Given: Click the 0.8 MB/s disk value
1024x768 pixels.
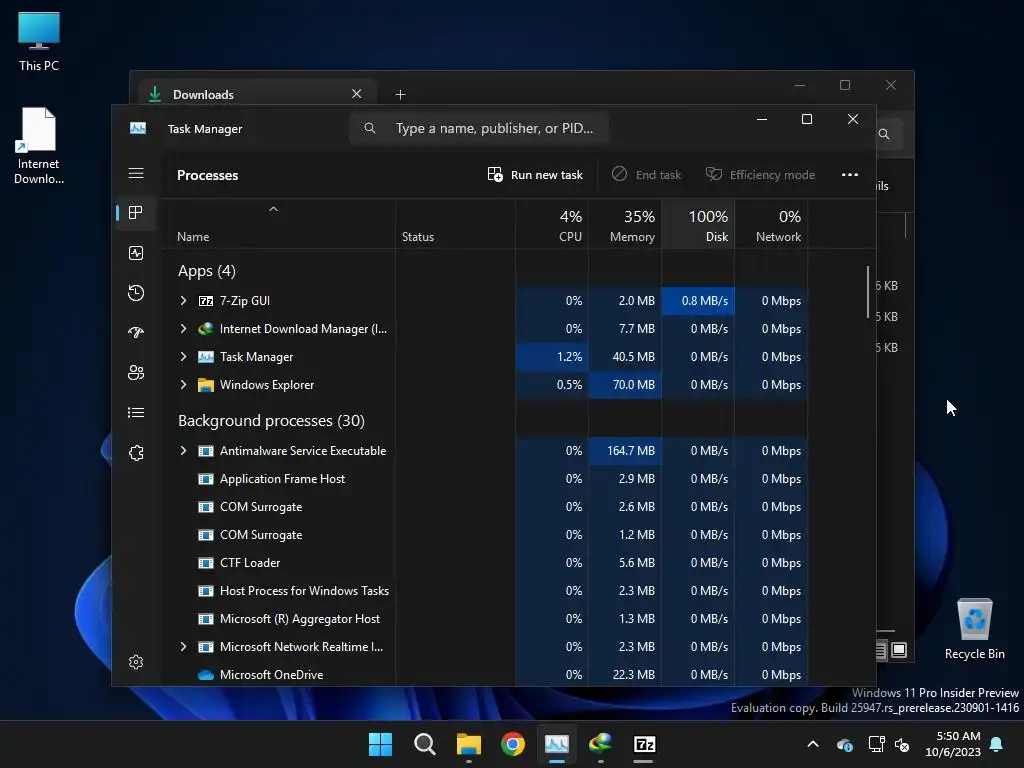Looking at the screenshot, I should click(x=705, y=301).
